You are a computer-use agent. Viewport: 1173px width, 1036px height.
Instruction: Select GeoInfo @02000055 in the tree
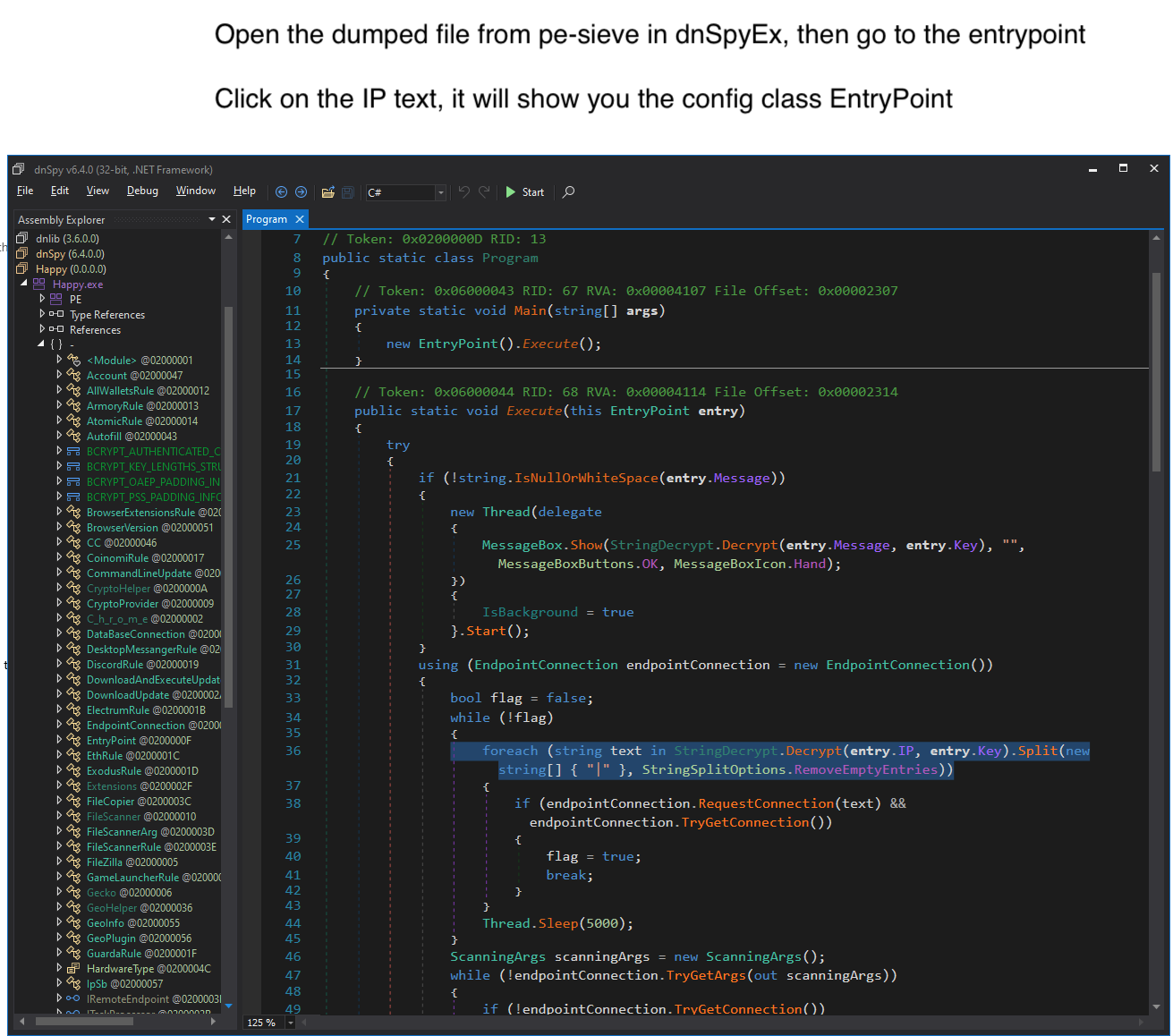(133, 923)
